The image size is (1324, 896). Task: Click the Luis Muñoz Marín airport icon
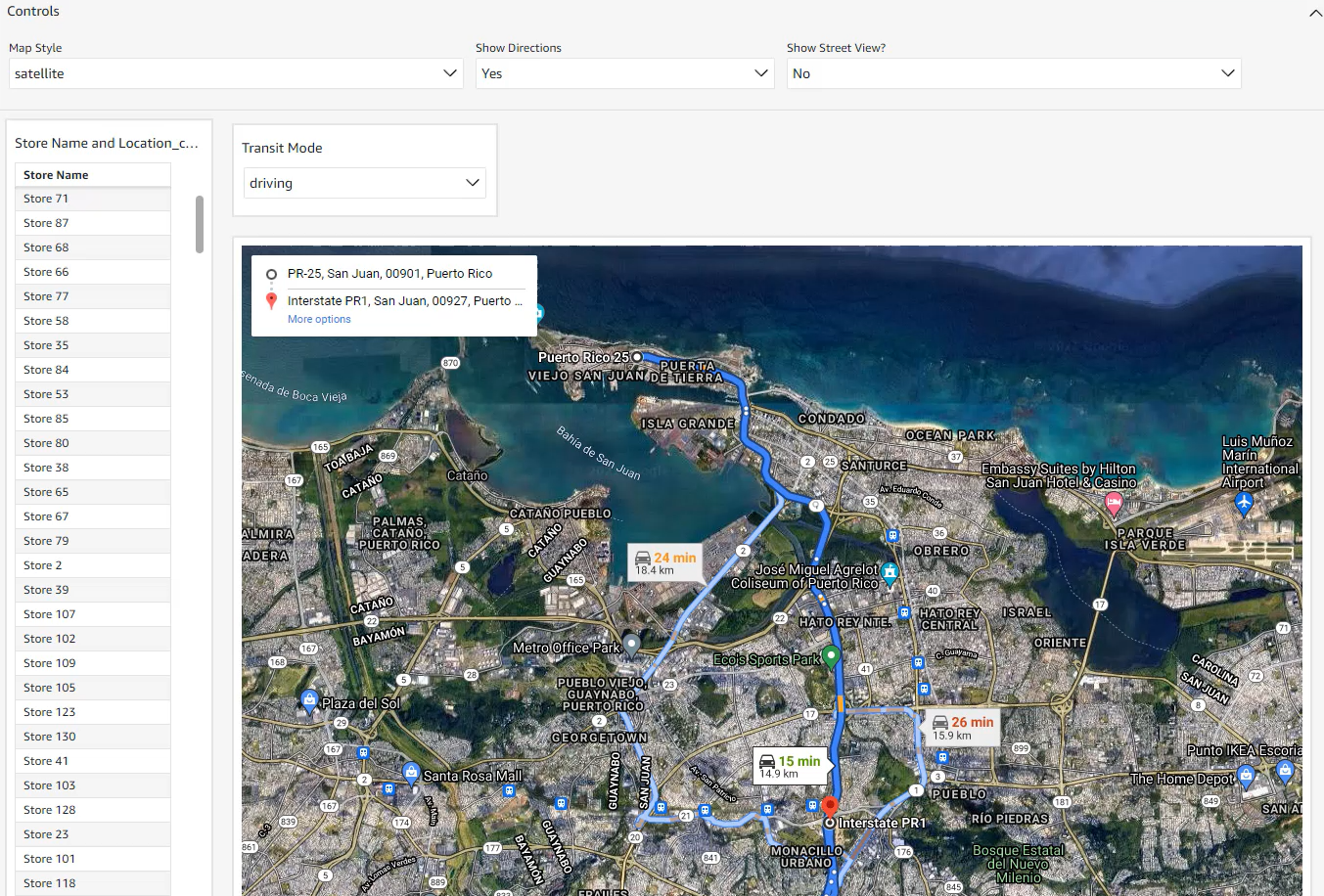pos(1244,503)
